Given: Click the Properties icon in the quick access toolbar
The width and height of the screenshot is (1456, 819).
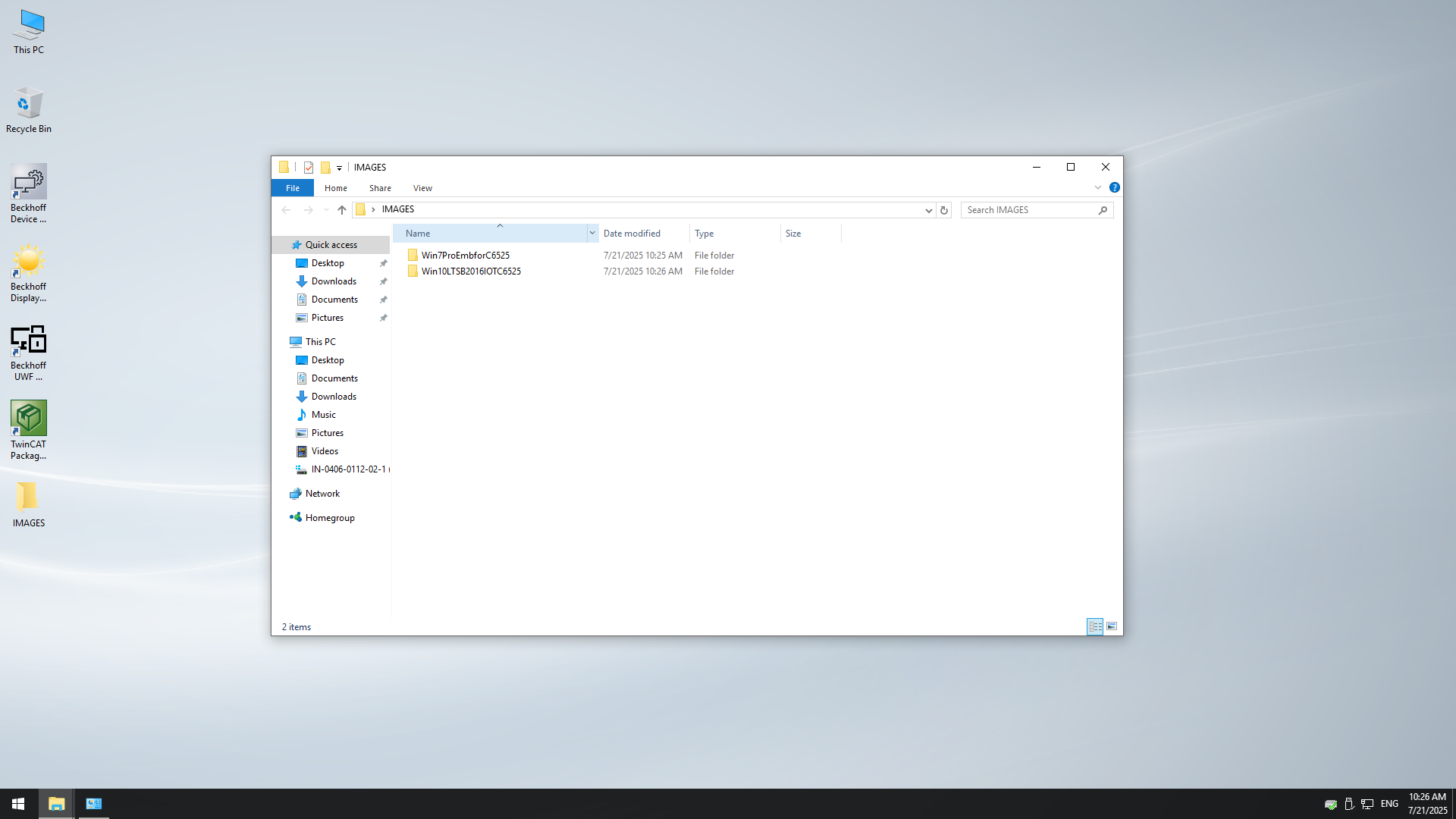Looking at the screenshot, I should tap(309, 168).
